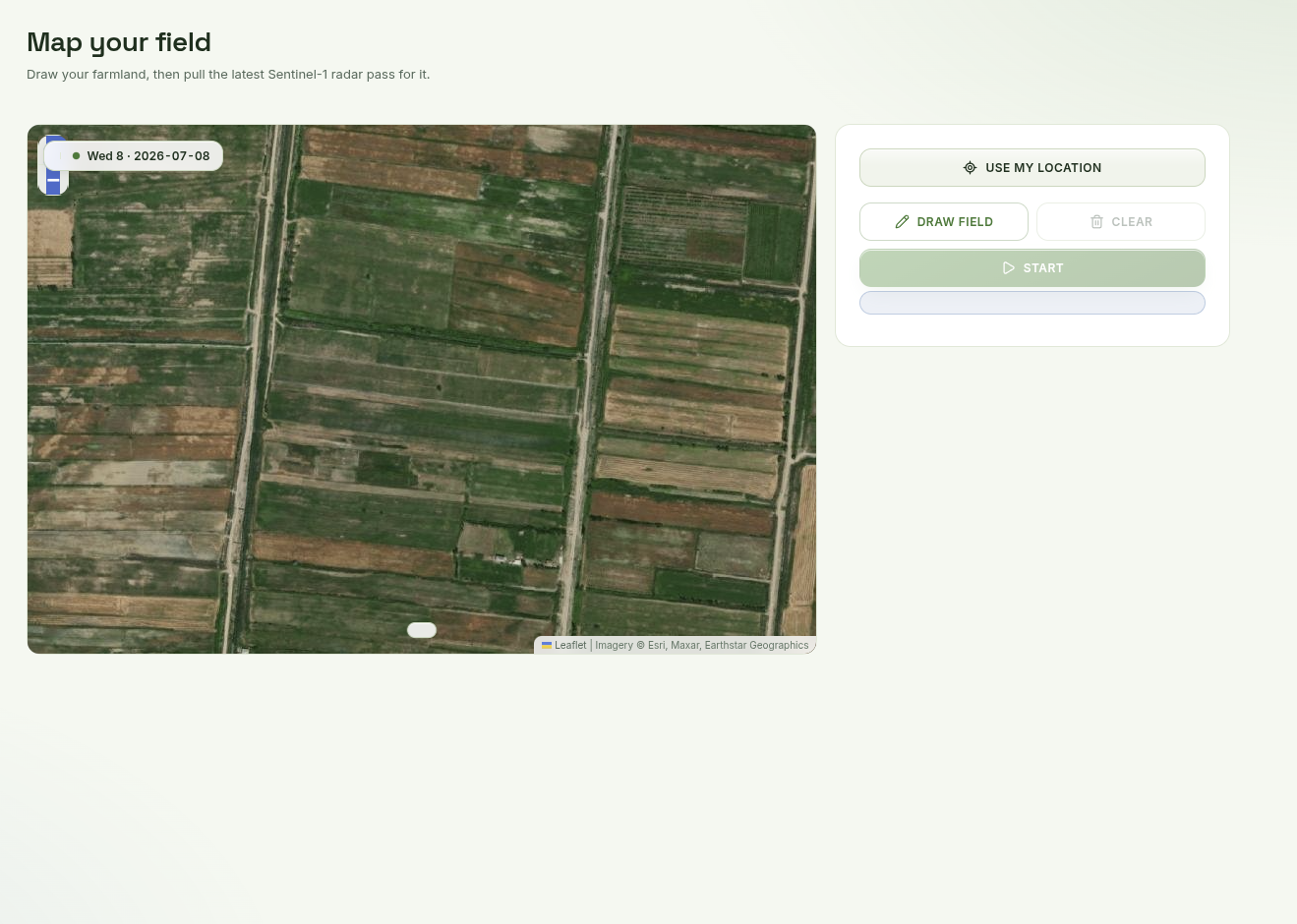The height and width of the screenshot is (924, 1297).
Task: Click the play triangle icon on Start
Action: pyautogui.click(x=1008, y=268)
